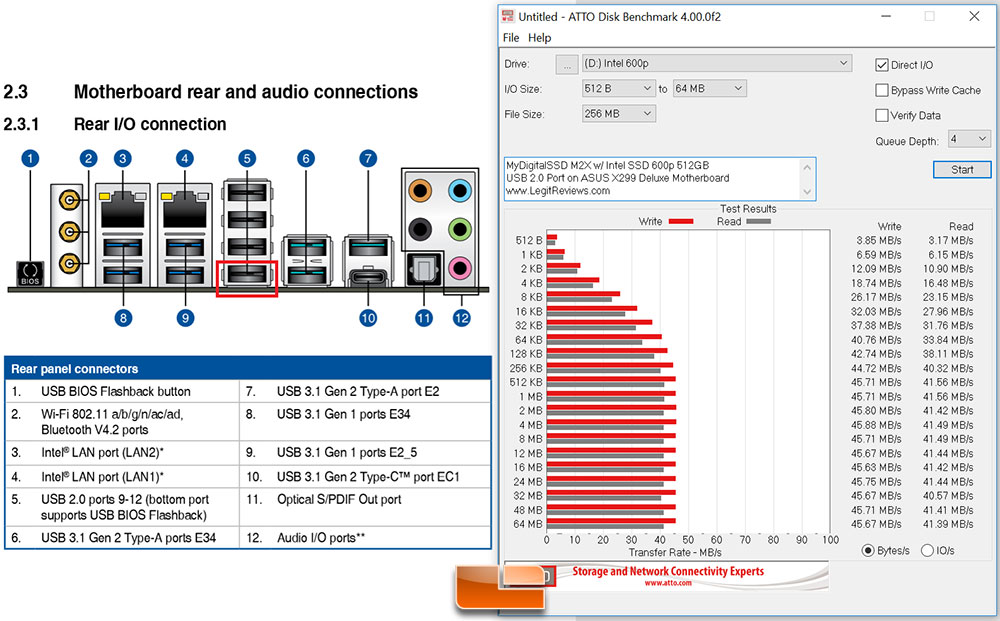
Task: Click the BIOS Flashback button icon
Action: tap(30, 273)
